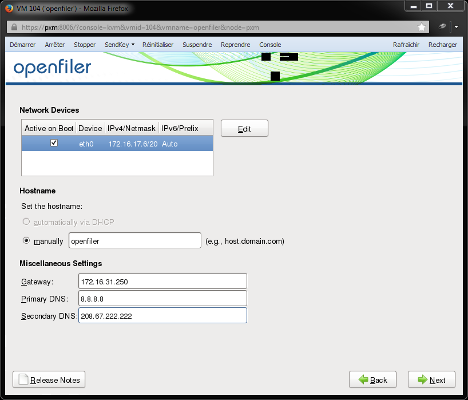The height and width of the screenshot is (400, 468).
Task: Click the padlock security icon in address bar
Action: (14, 27)
